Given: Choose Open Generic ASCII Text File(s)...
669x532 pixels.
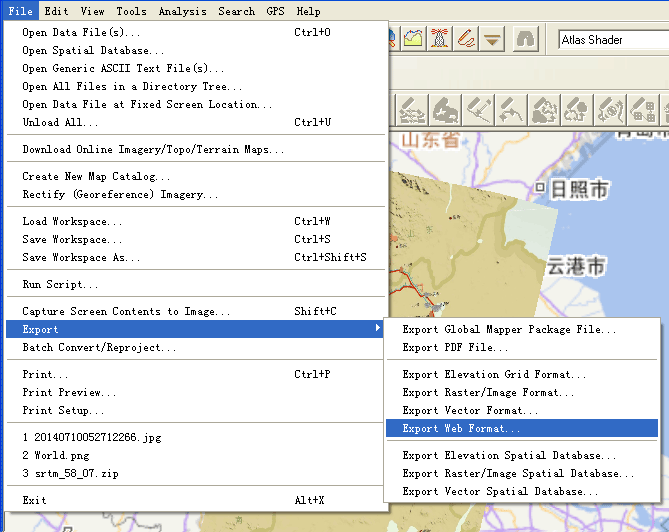Looking at the screenshot, I should (x=197, y=68).
